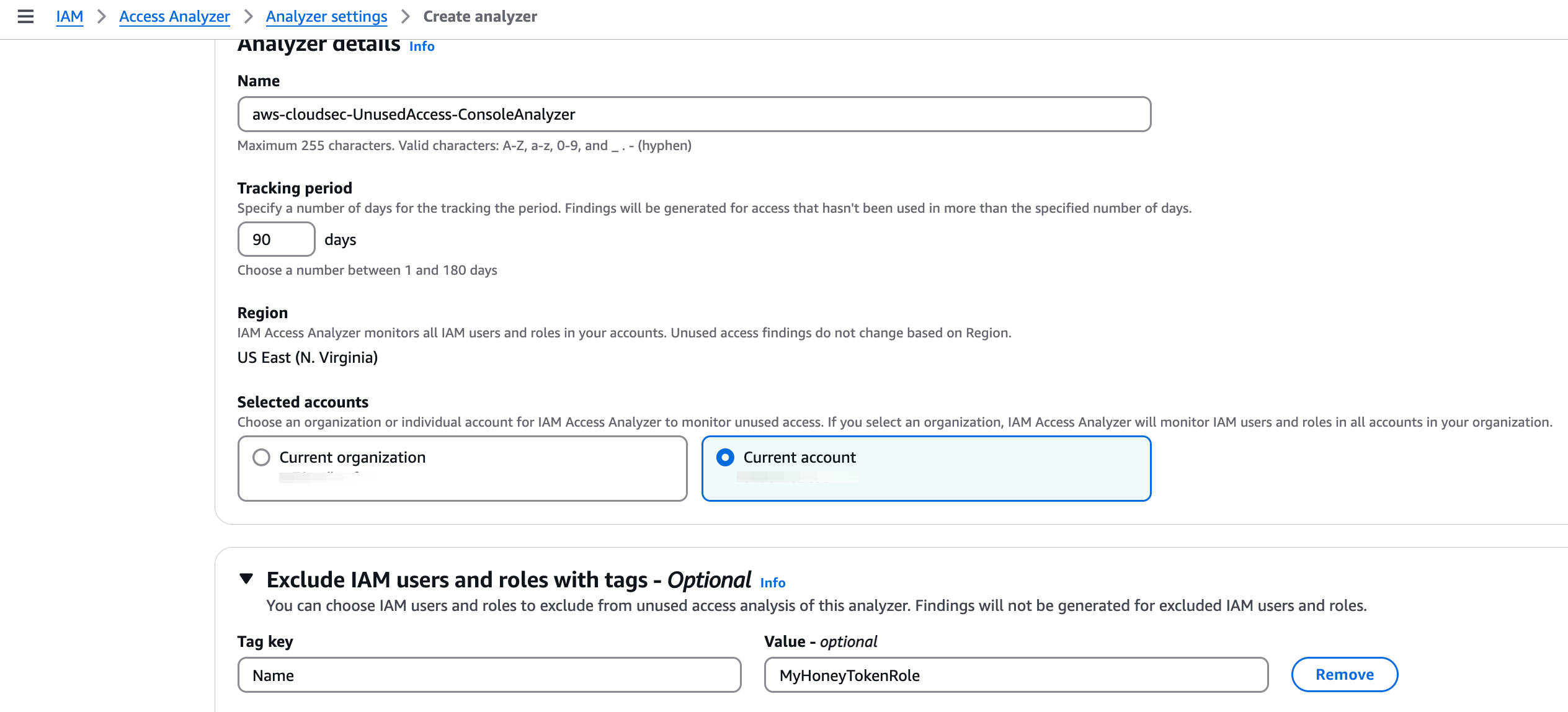The height and width of the screenshot is (712, 1568).
Task: Collapse Exclude IAM users and roles section
Action: [x=246, y=579]
